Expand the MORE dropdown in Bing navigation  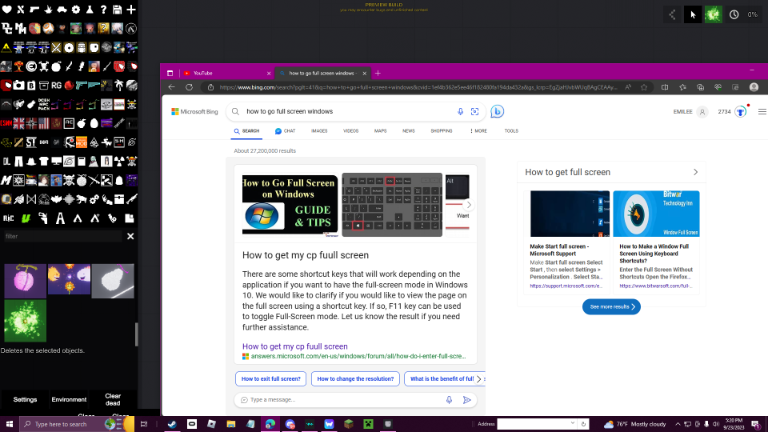[479, 131]
